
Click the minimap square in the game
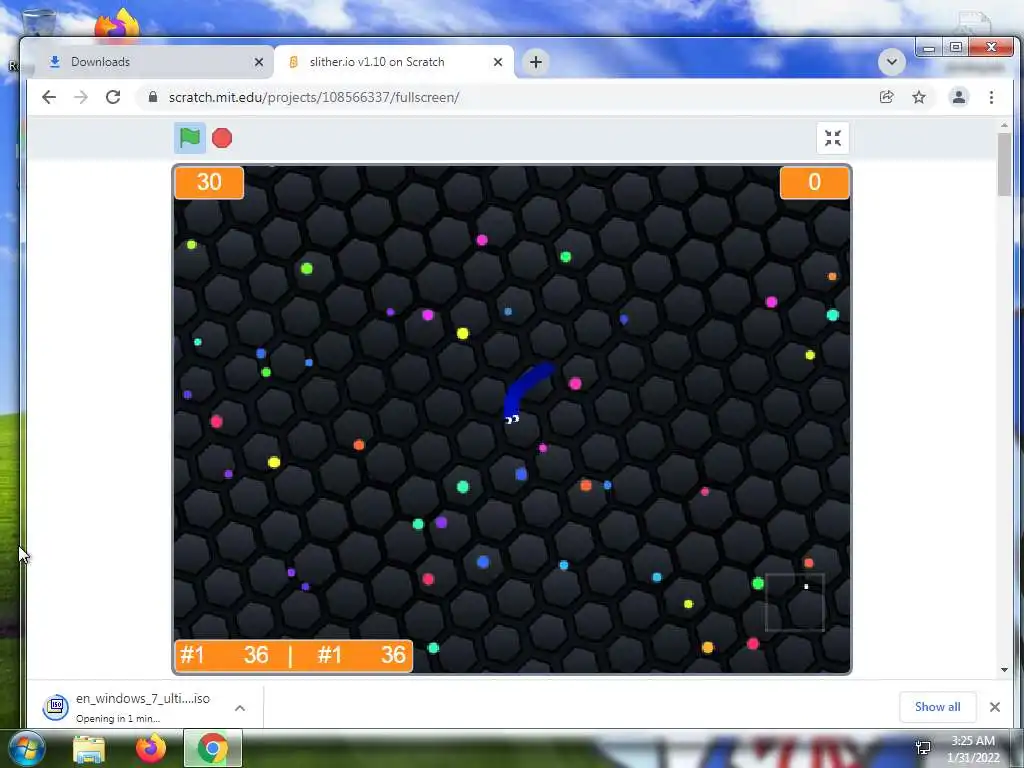pos(795,602)
